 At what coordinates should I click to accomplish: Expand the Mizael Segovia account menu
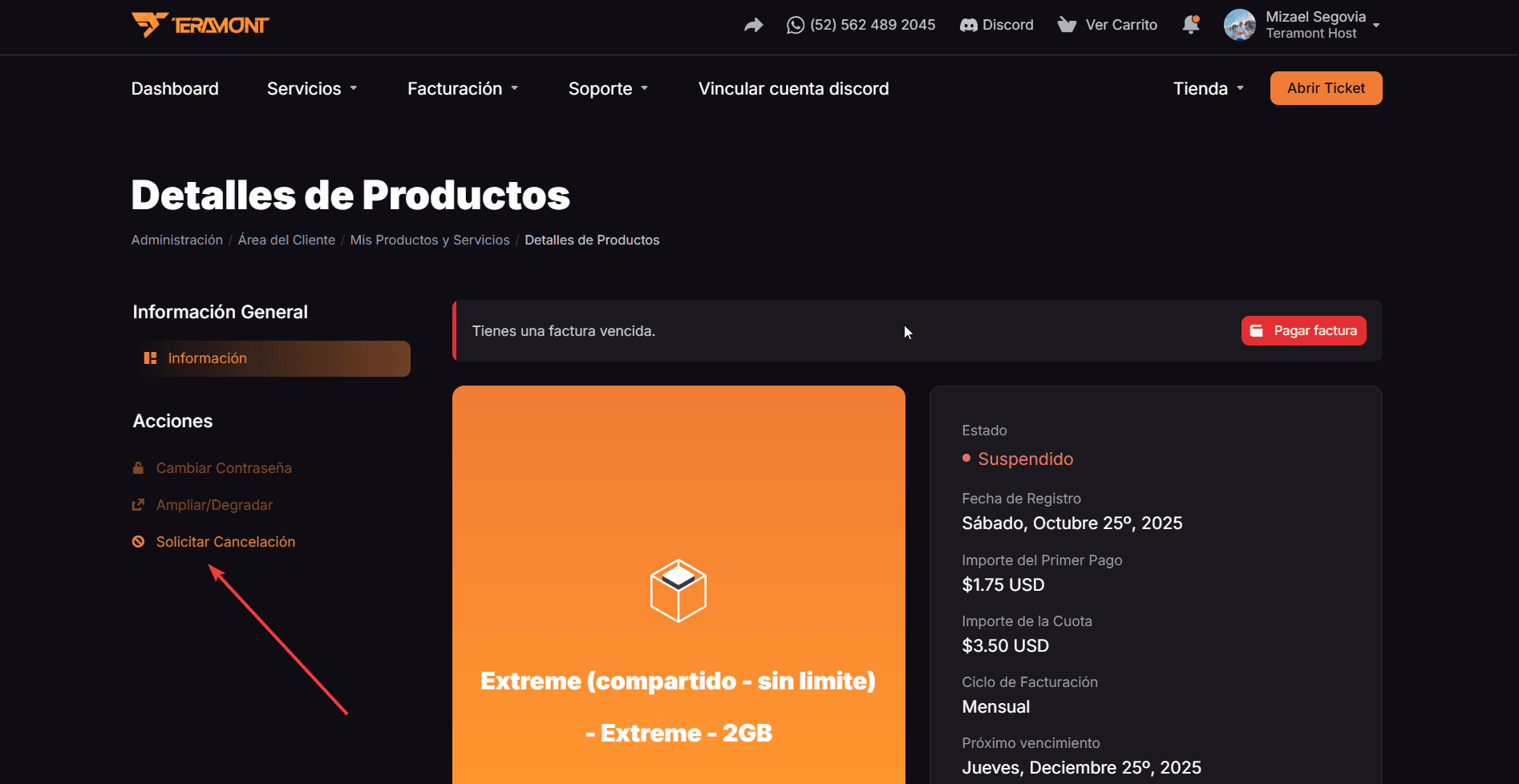[x=1323, y=25]
